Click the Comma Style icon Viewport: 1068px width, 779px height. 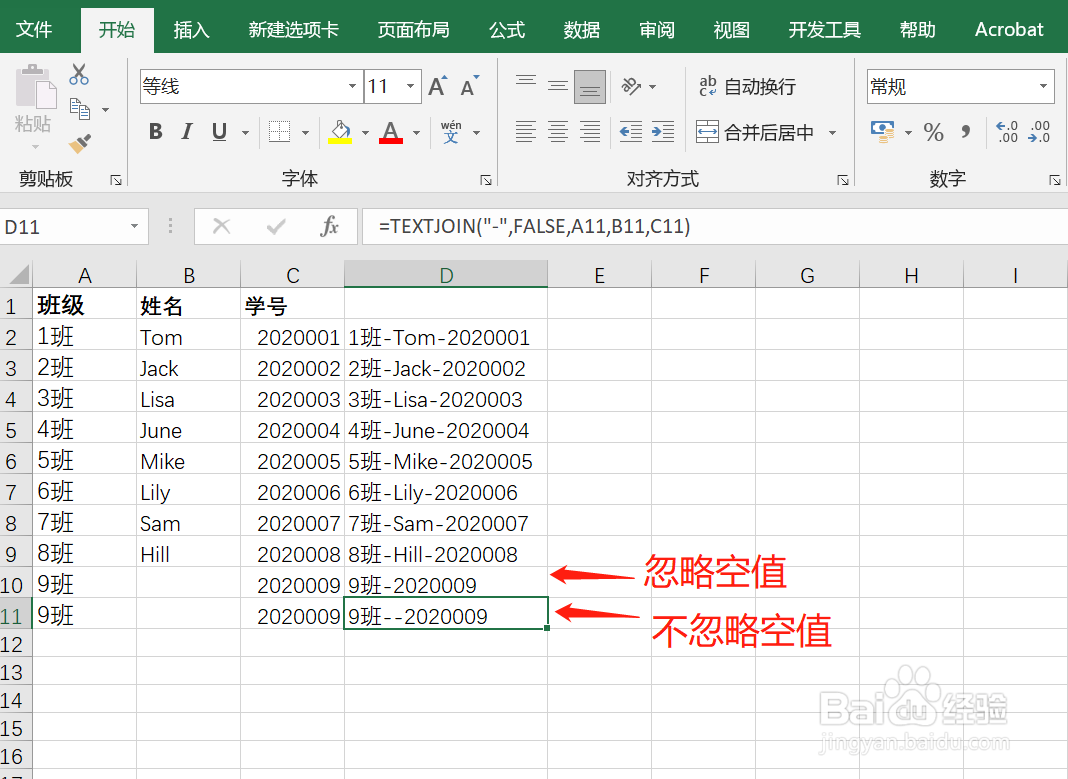click(x=965, y=131)
